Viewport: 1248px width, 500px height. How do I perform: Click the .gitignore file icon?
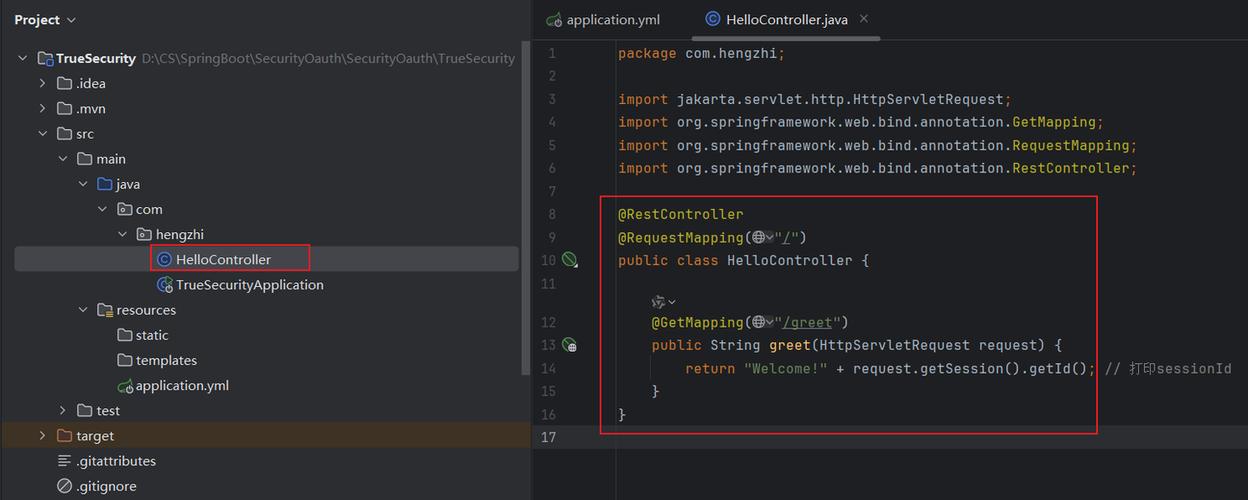[65, 486]
